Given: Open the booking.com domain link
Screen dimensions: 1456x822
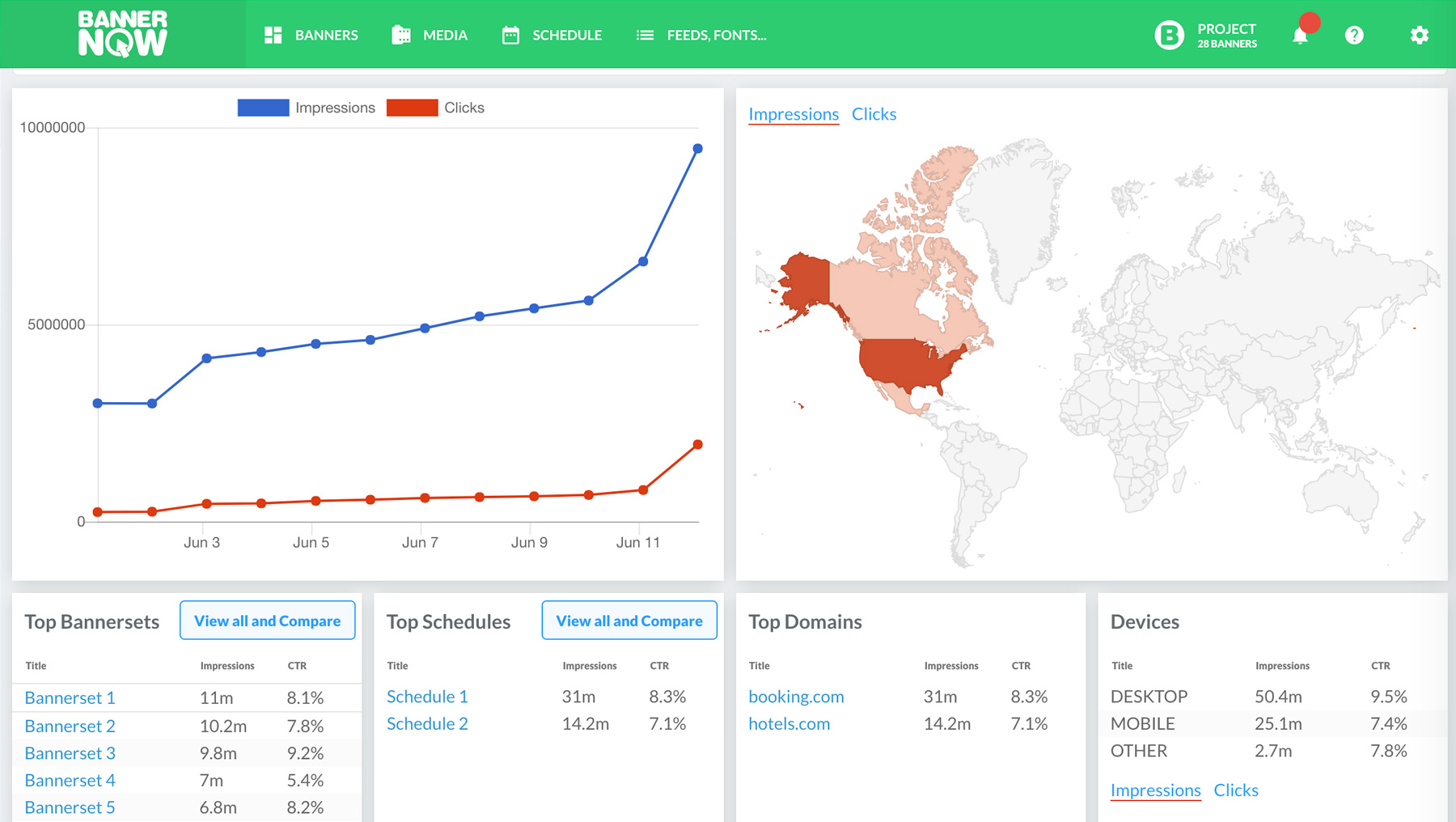Looking at the screenshot, I should [796, 697].
